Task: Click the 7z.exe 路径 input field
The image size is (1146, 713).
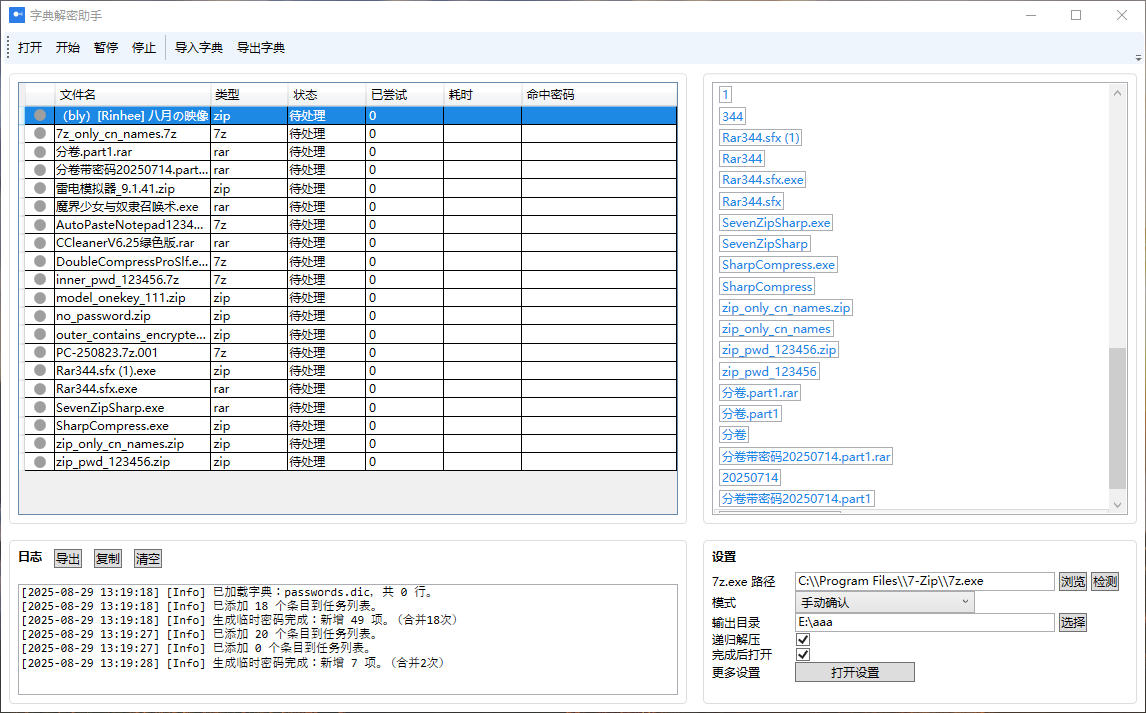Action: pos(925,582)
